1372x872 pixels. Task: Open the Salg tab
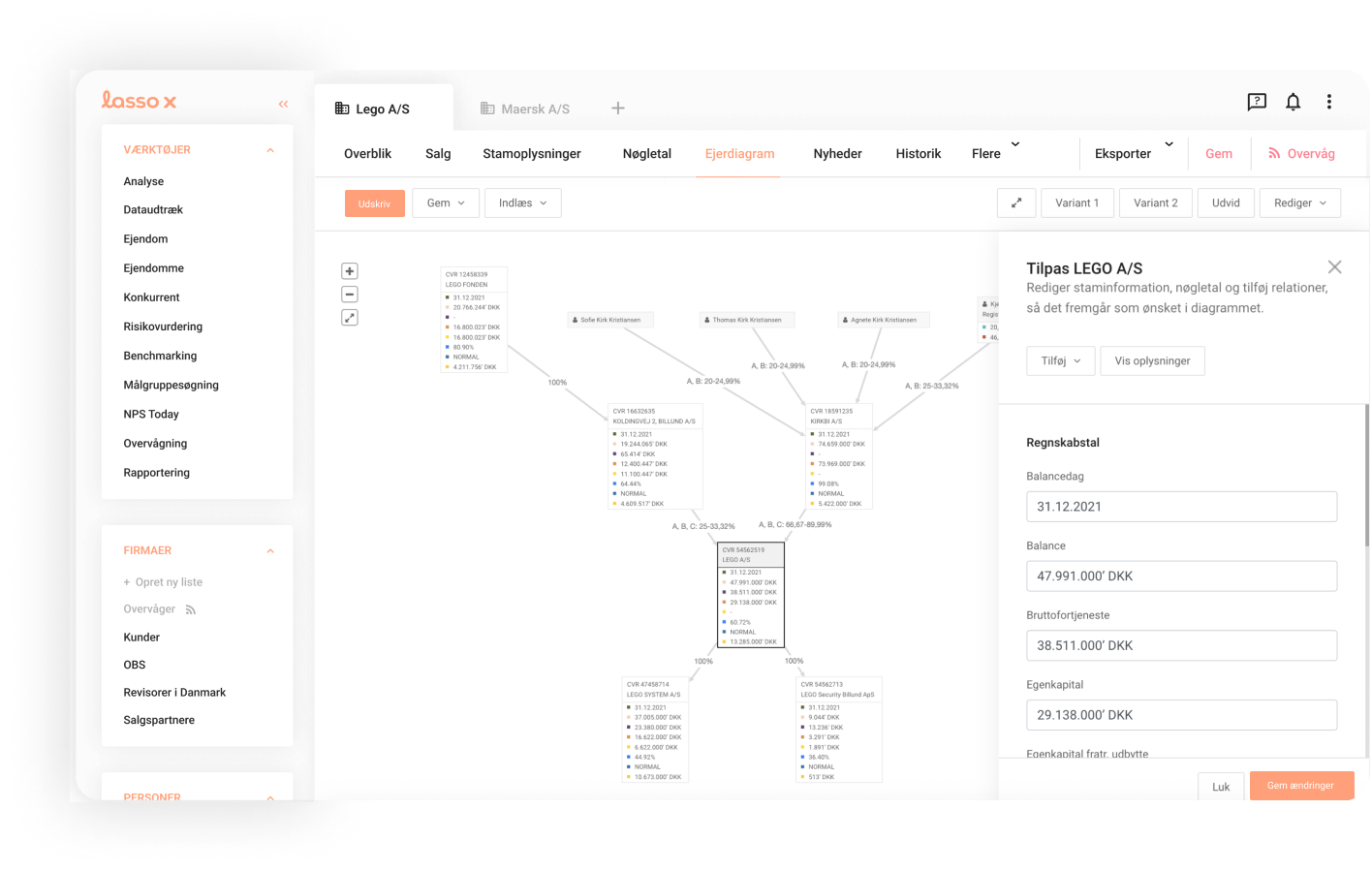[438, 153]
